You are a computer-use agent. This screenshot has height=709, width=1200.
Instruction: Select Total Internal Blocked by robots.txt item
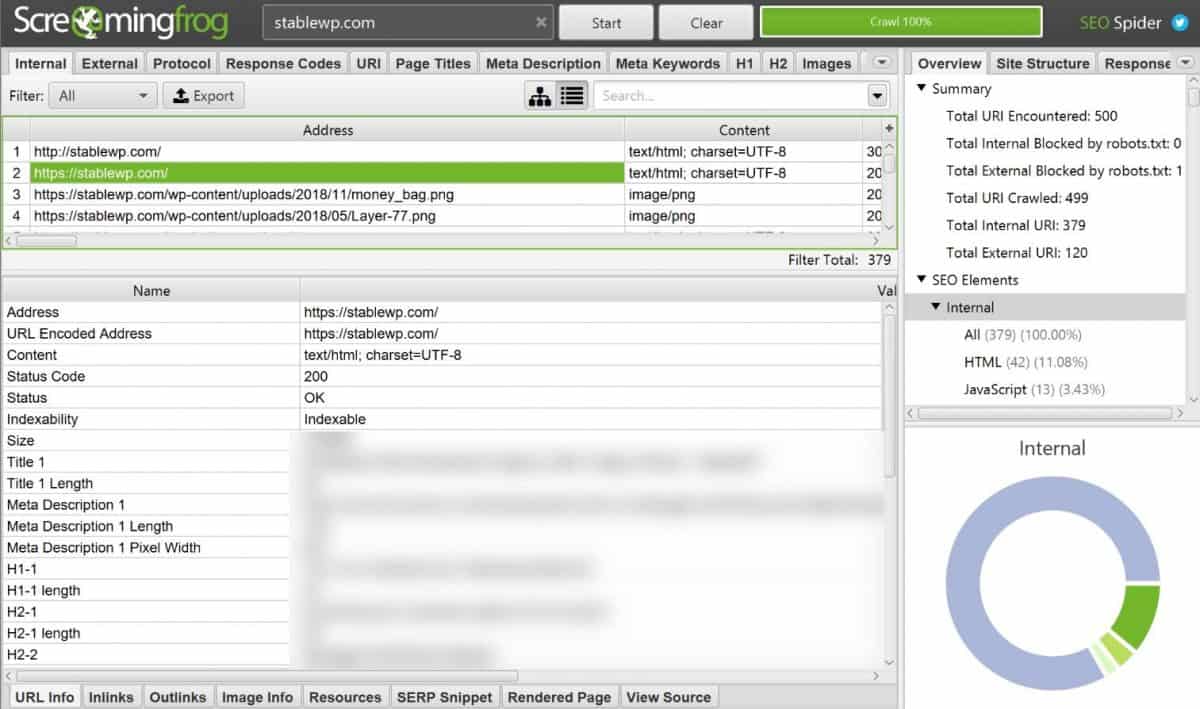tap(1064, 143)
